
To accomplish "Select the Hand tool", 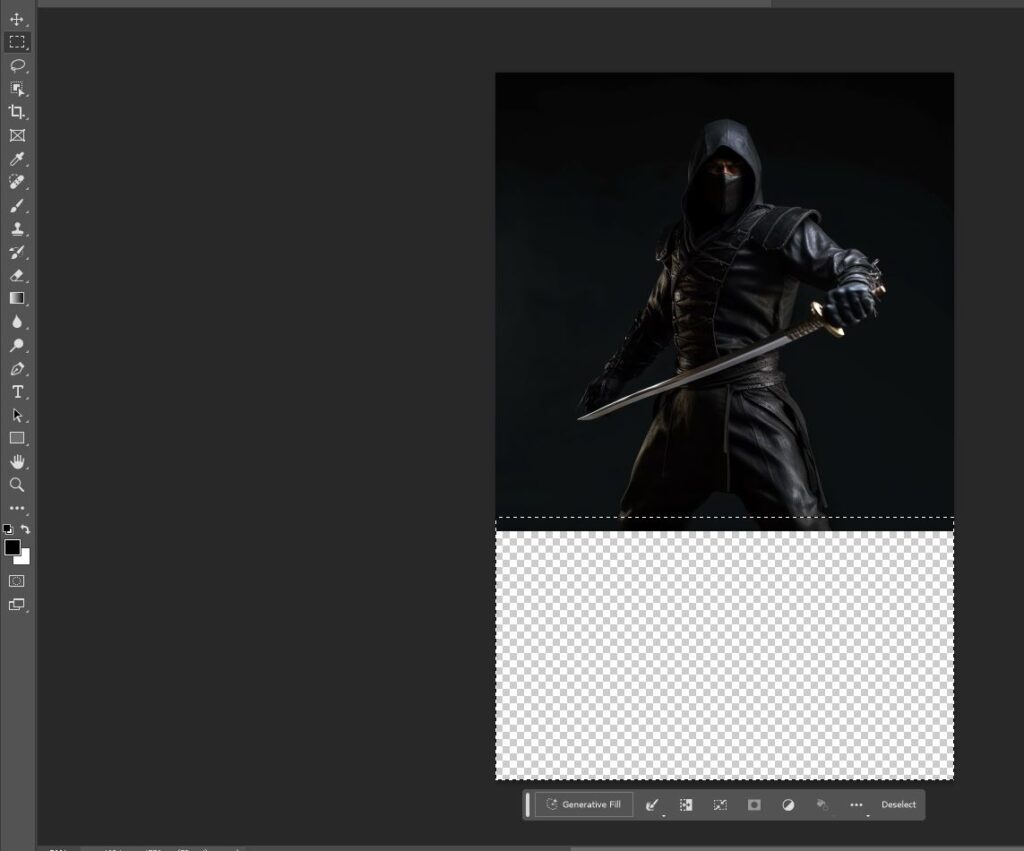I will click(x=17, y=461).
